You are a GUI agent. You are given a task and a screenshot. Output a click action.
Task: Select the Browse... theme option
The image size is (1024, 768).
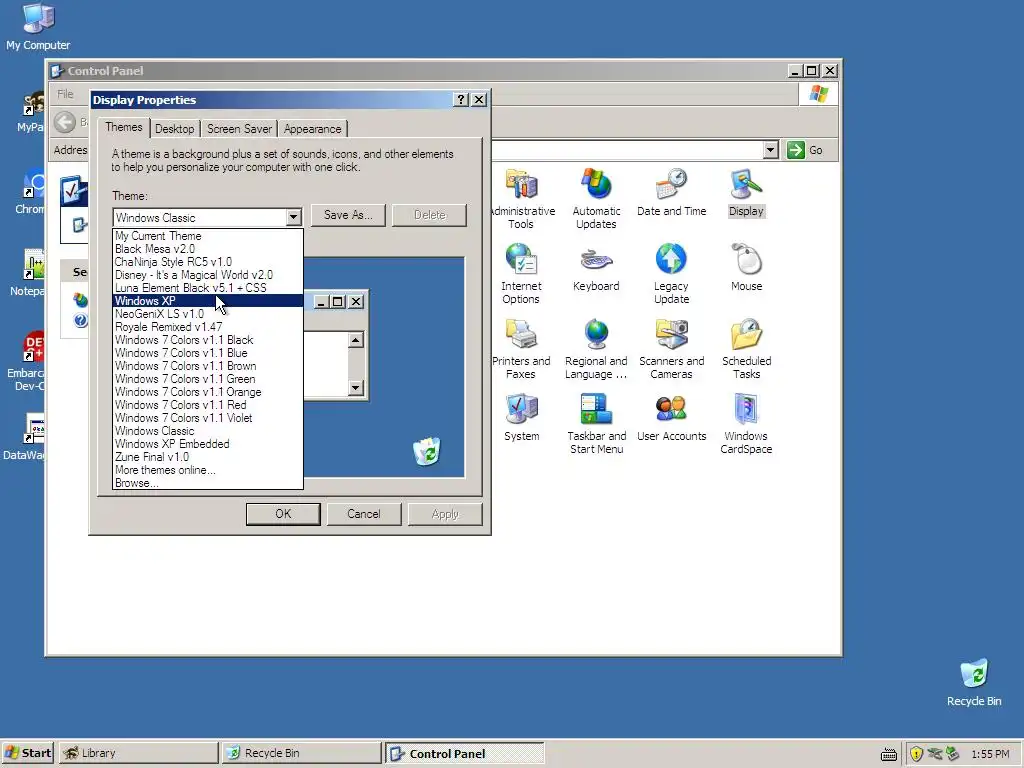[x=208, y=483]
